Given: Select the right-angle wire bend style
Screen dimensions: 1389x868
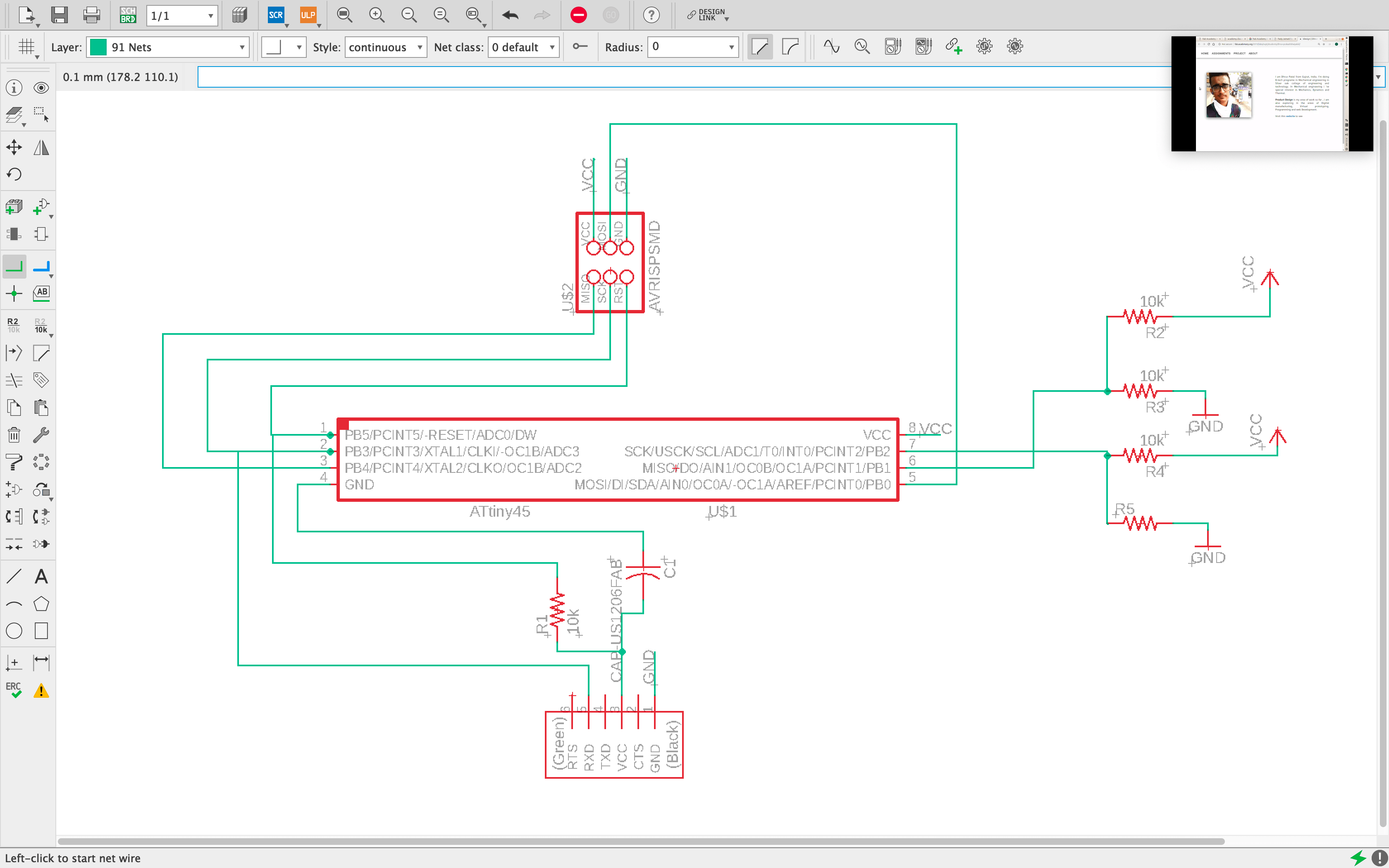Looking at the screenshot, I should 759,46.
